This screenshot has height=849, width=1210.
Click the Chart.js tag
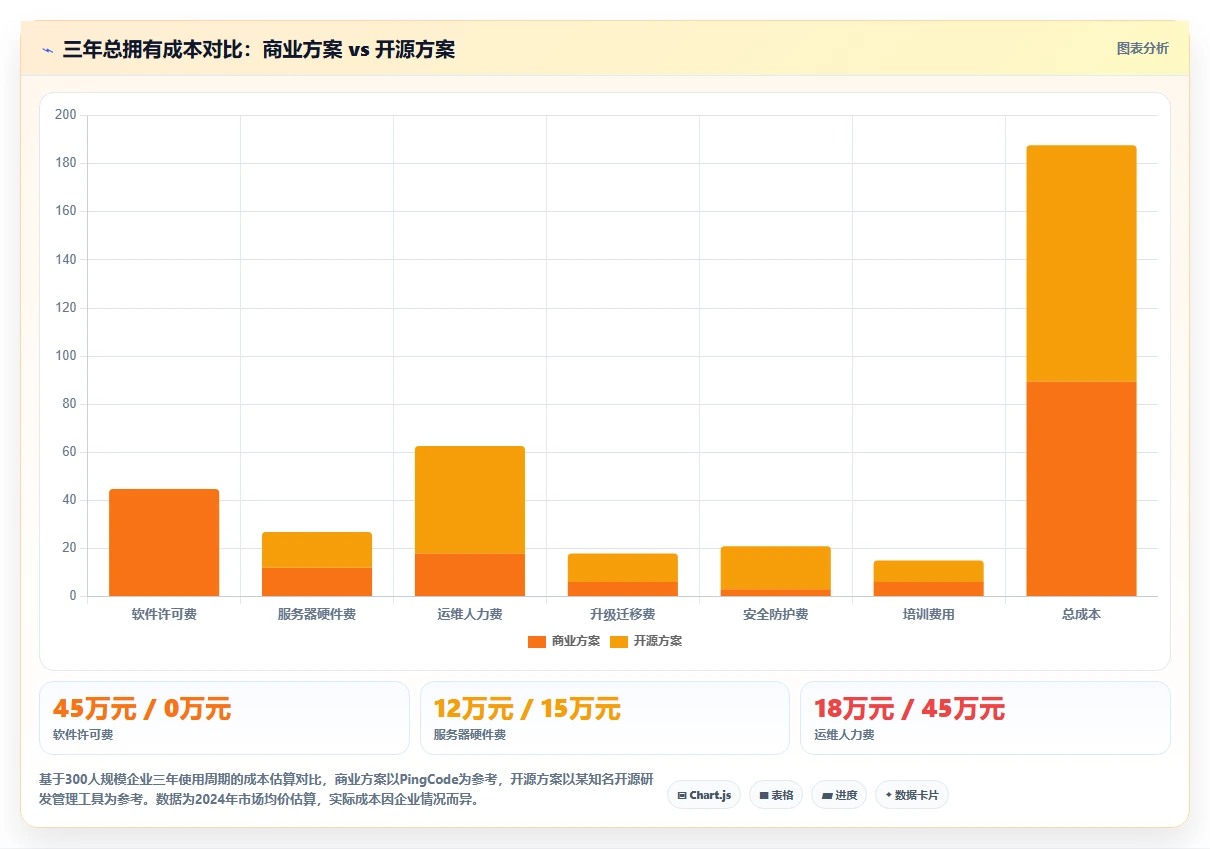pos(704,795)
